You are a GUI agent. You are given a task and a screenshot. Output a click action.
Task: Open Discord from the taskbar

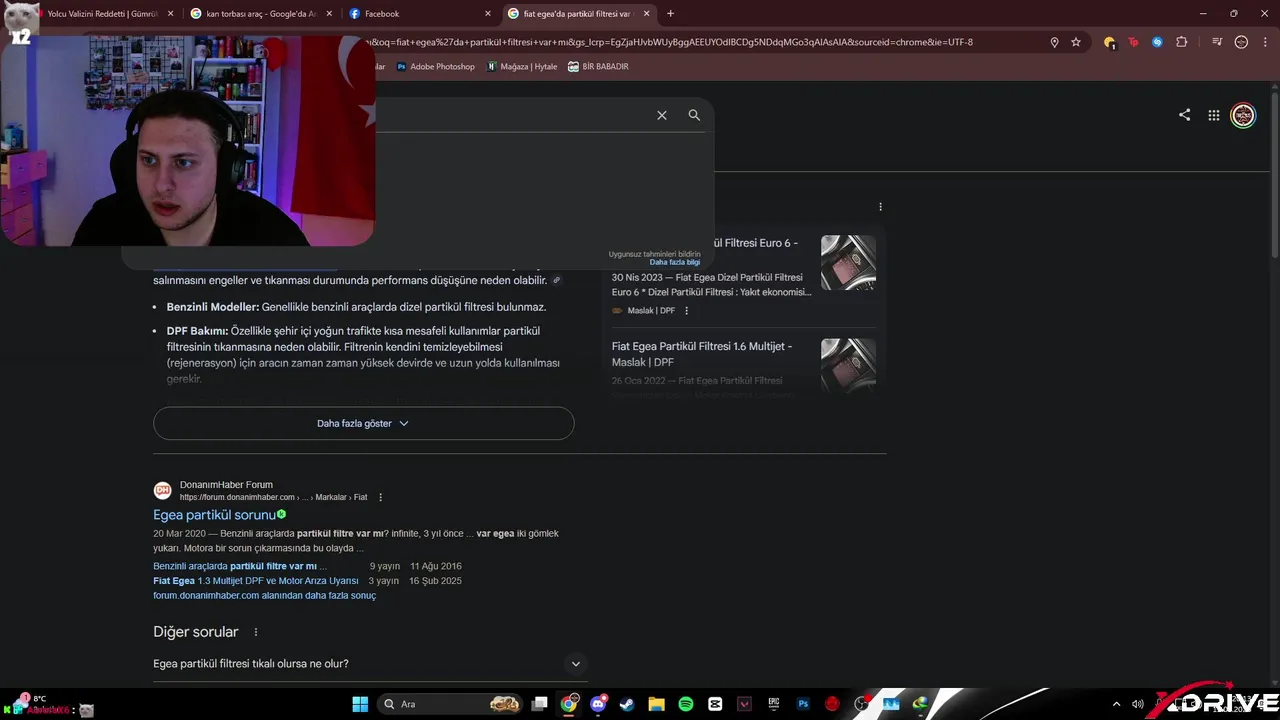pos(598,704)
